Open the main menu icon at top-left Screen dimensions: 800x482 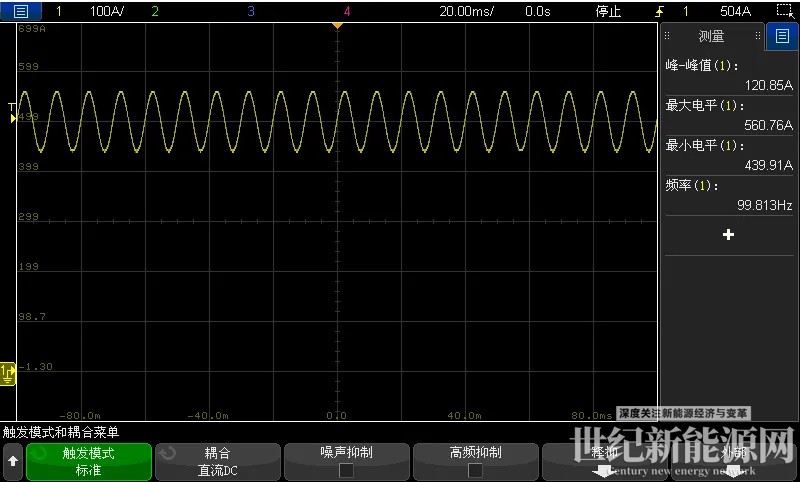21,12
